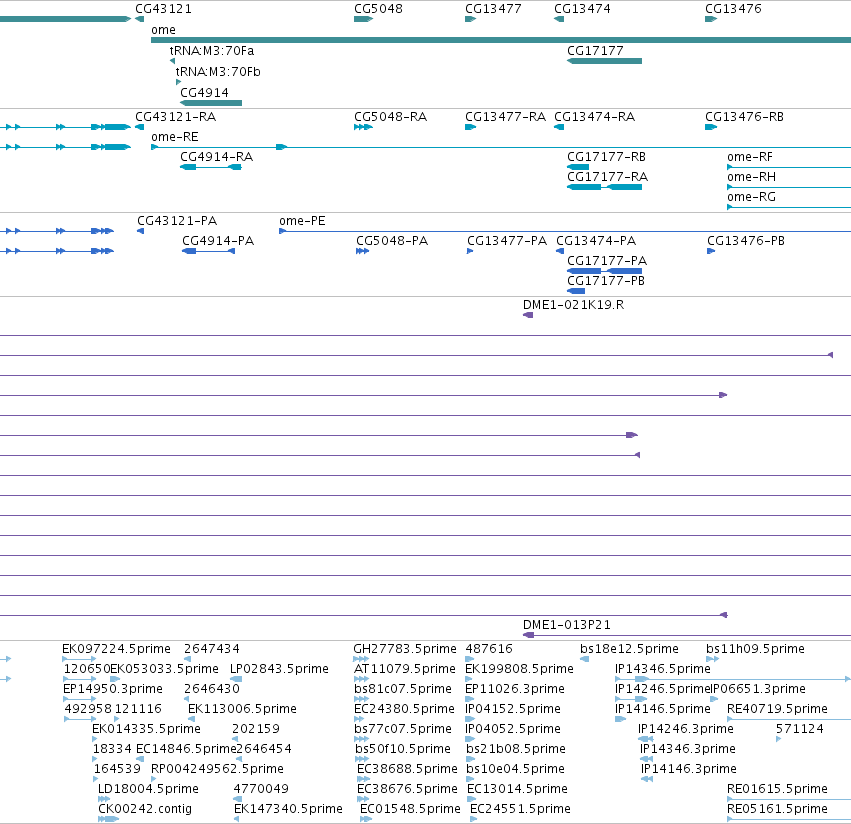
Task: Click the EP14950.3prime EST label
Action: pos(113,689)
